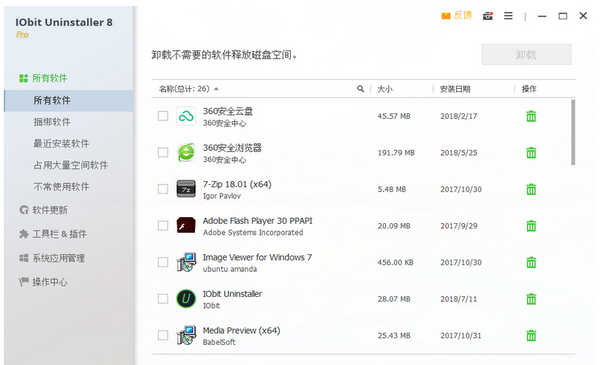
Task: Click the Adobe Flash Player icon
Action: coord(186,226)
